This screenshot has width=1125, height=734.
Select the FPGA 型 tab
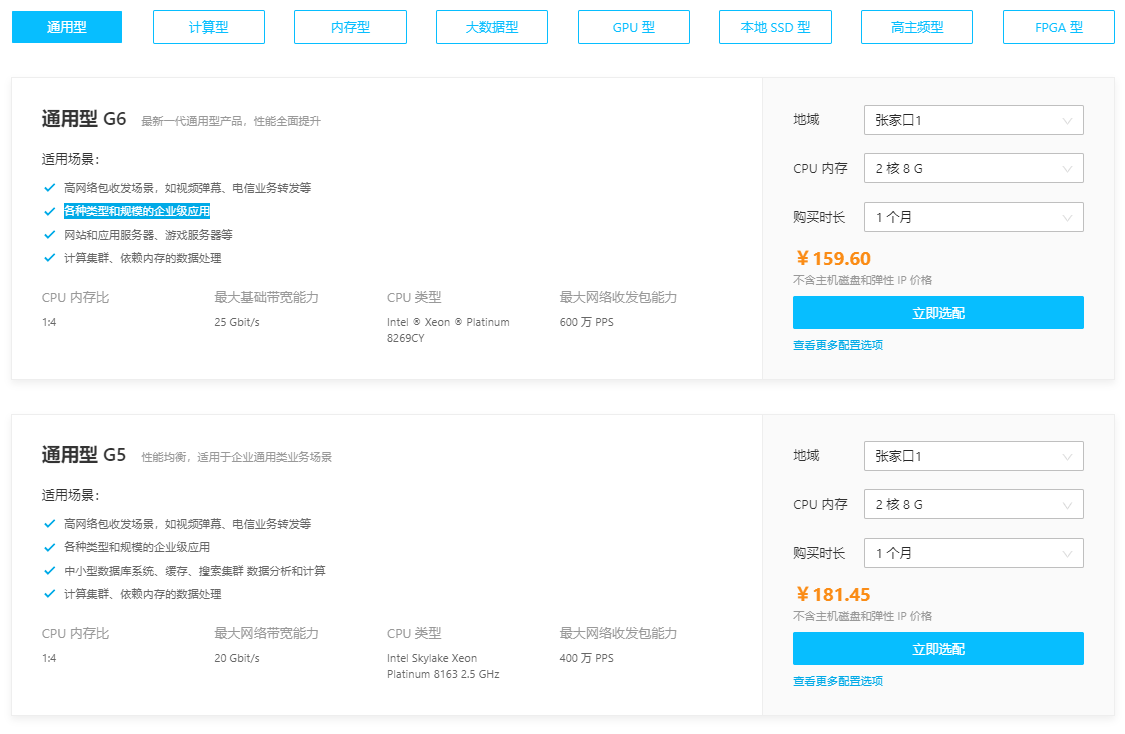[1058, 27]
